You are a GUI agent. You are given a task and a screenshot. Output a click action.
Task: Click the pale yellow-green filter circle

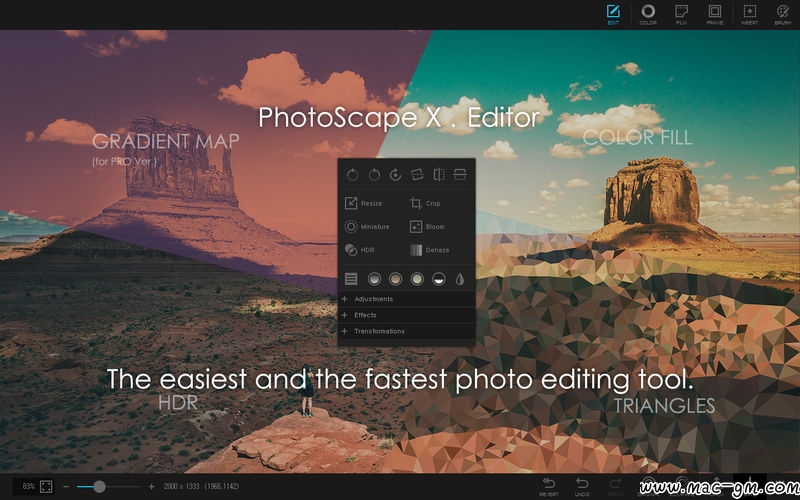(417, 279)
